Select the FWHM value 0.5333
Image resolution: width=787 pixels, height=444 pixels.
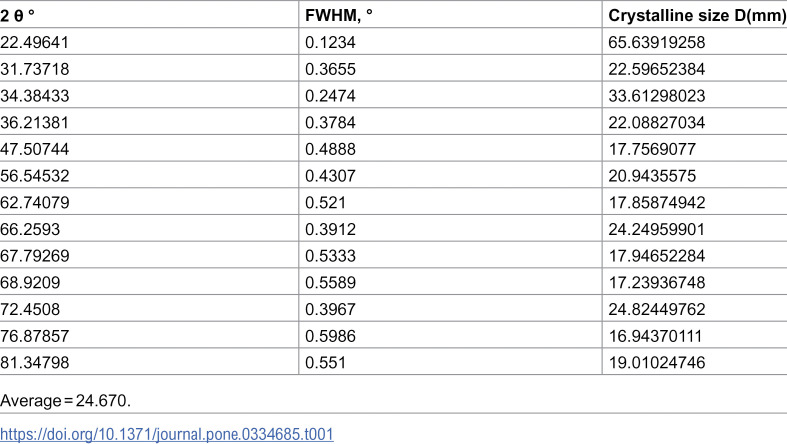330,255
